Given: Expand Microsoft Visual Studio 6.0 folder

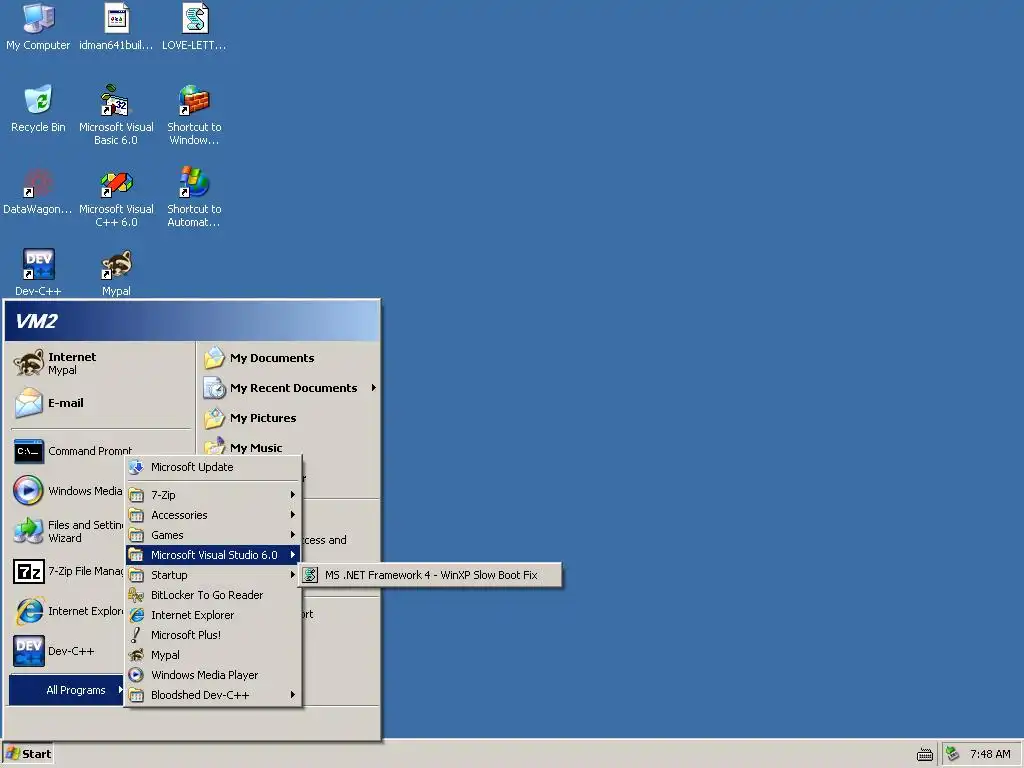Looking at the screenshot, I should tap(213, 555).
